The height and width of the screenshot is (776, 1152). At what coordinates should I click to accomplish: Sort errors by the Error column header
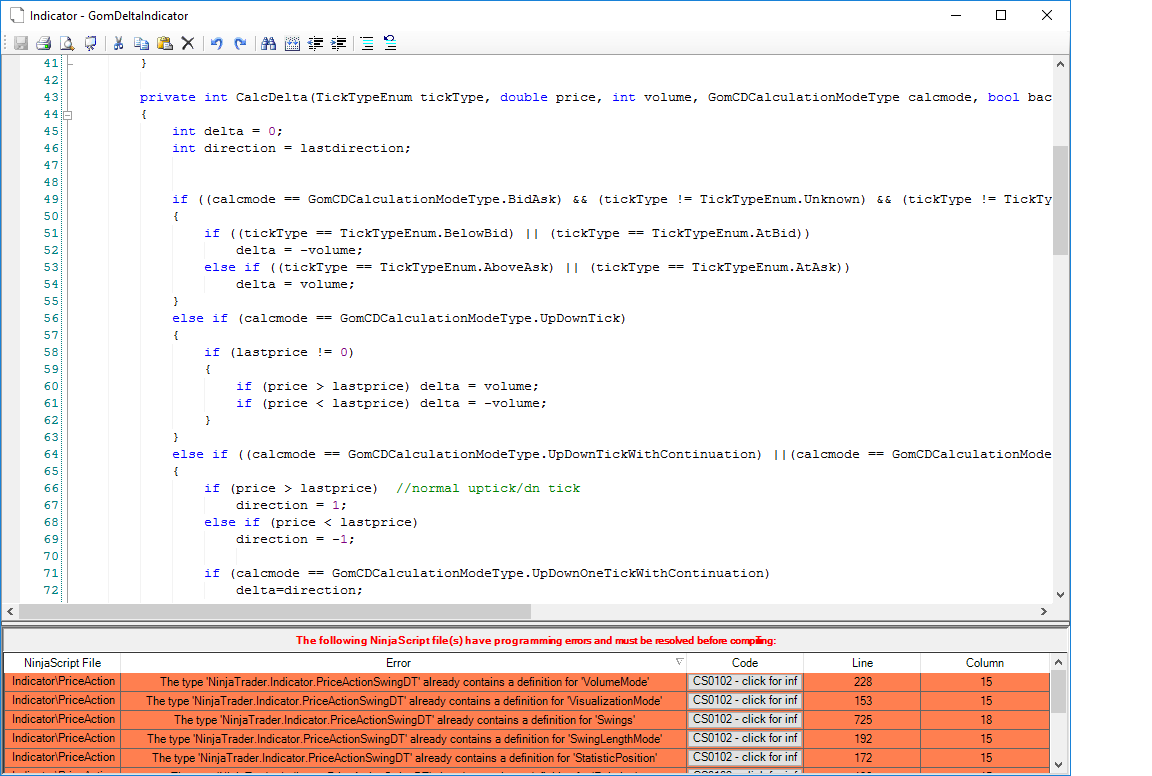click(x=398, y=663)
